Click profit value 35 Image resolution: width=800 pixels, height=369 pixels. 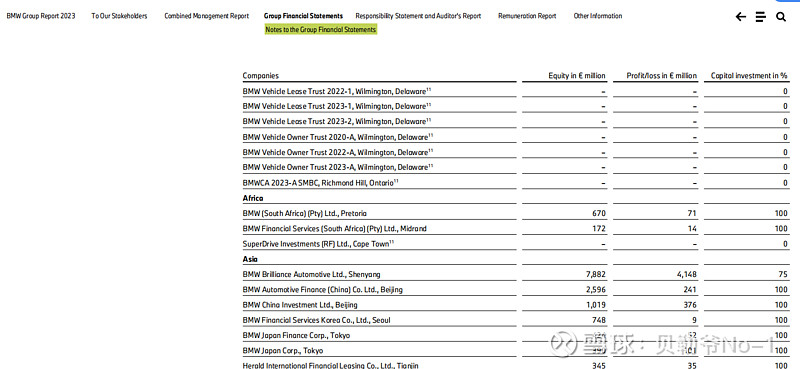692,365
